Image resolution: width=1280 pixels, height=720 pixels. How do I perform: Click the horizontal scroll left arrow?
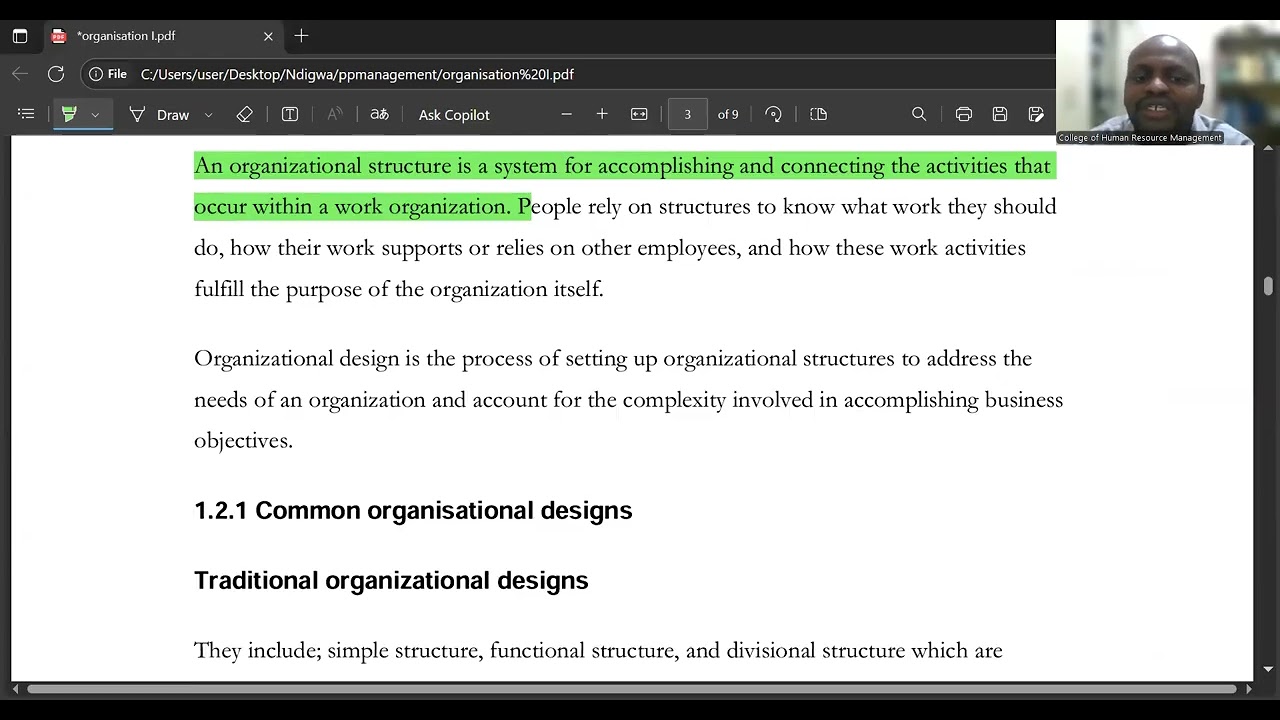click(15, 688)
